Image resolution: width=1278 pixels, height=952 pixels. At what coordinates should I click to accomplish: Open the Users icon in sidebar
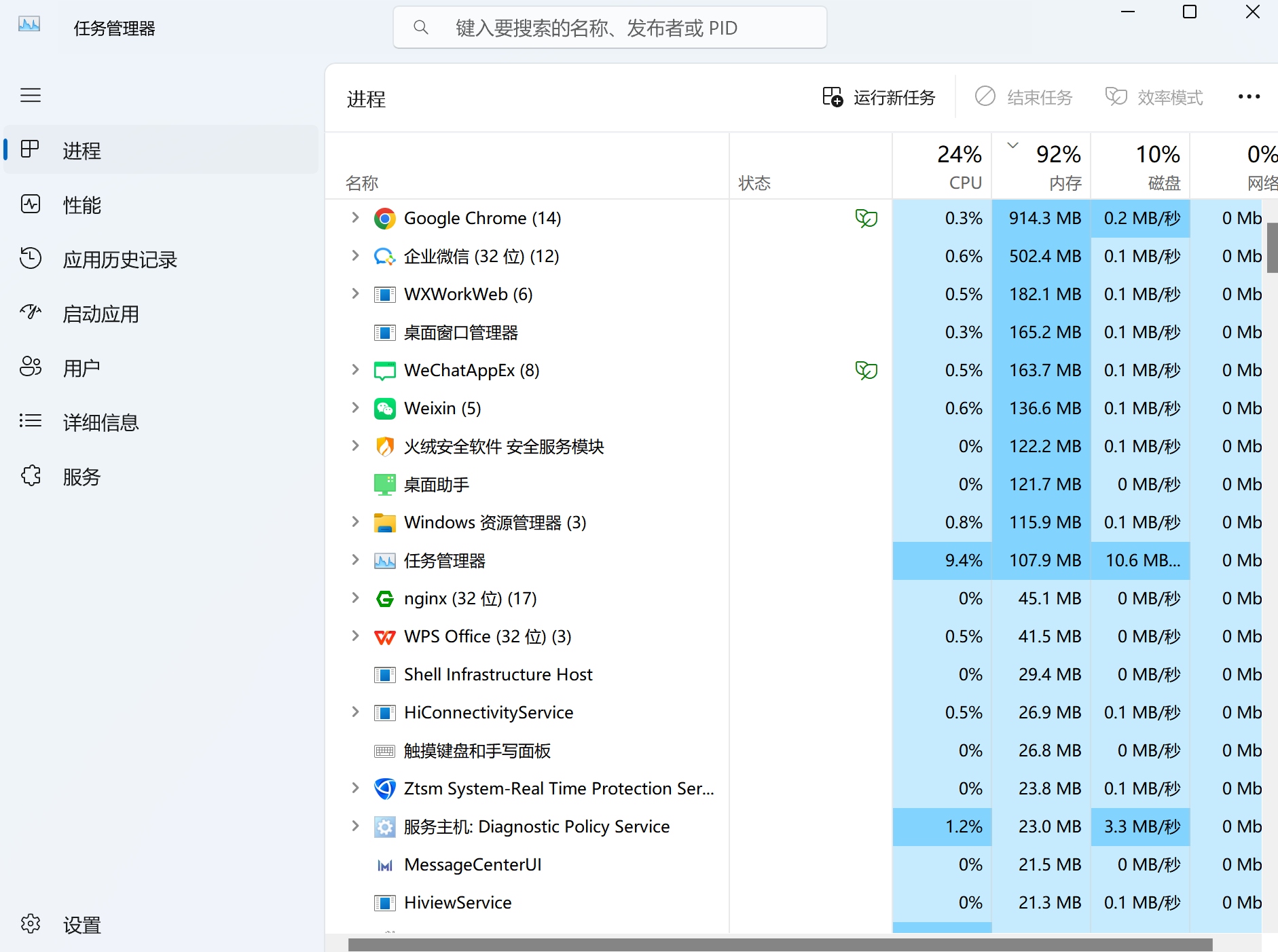click(x=31, y=367)
